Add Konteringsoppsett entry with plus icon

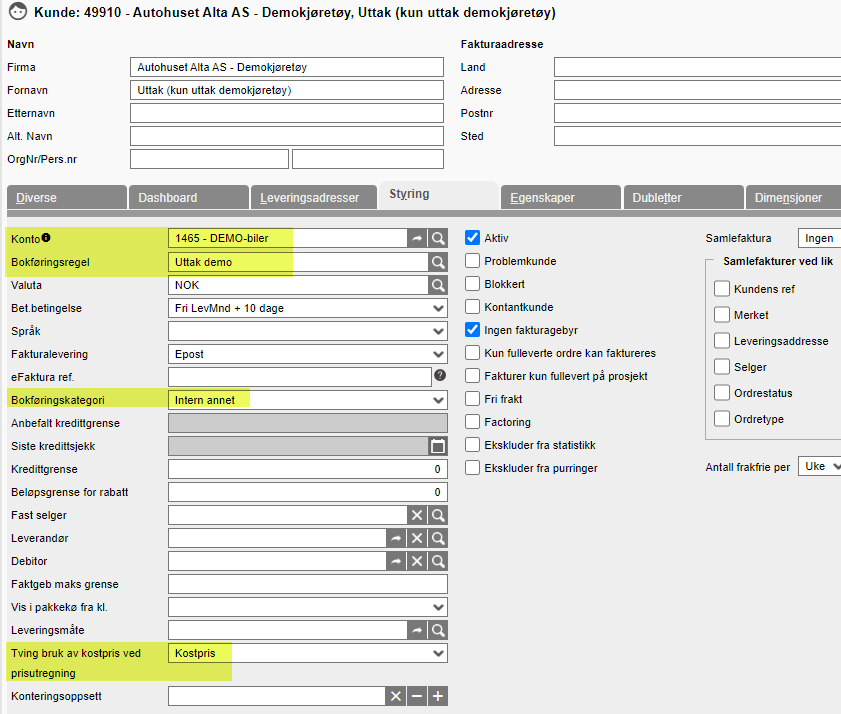pos(438,696)
